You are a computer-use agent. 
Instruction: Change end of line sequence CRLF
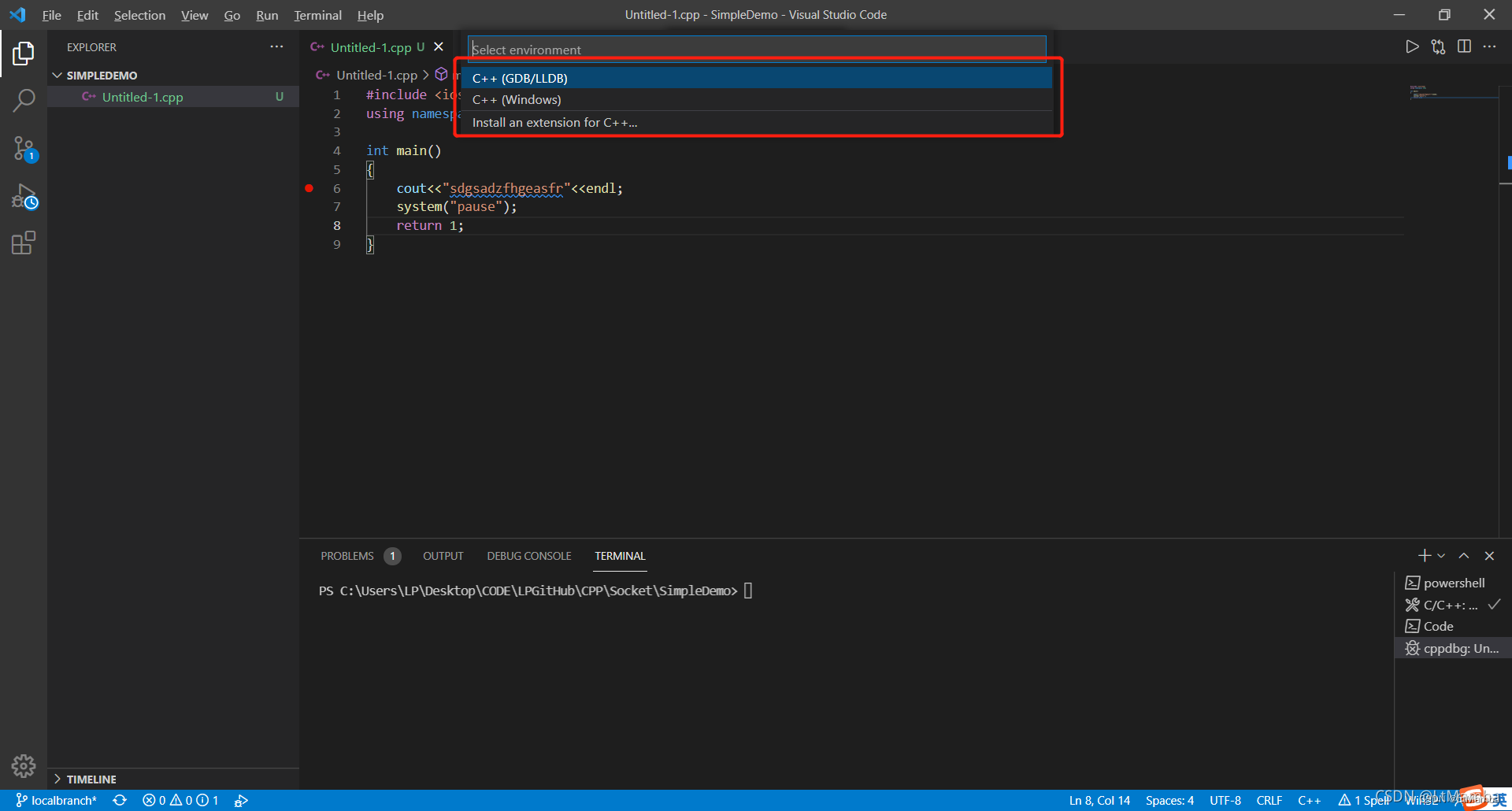pyautogui.click(x=1269, y=800)
